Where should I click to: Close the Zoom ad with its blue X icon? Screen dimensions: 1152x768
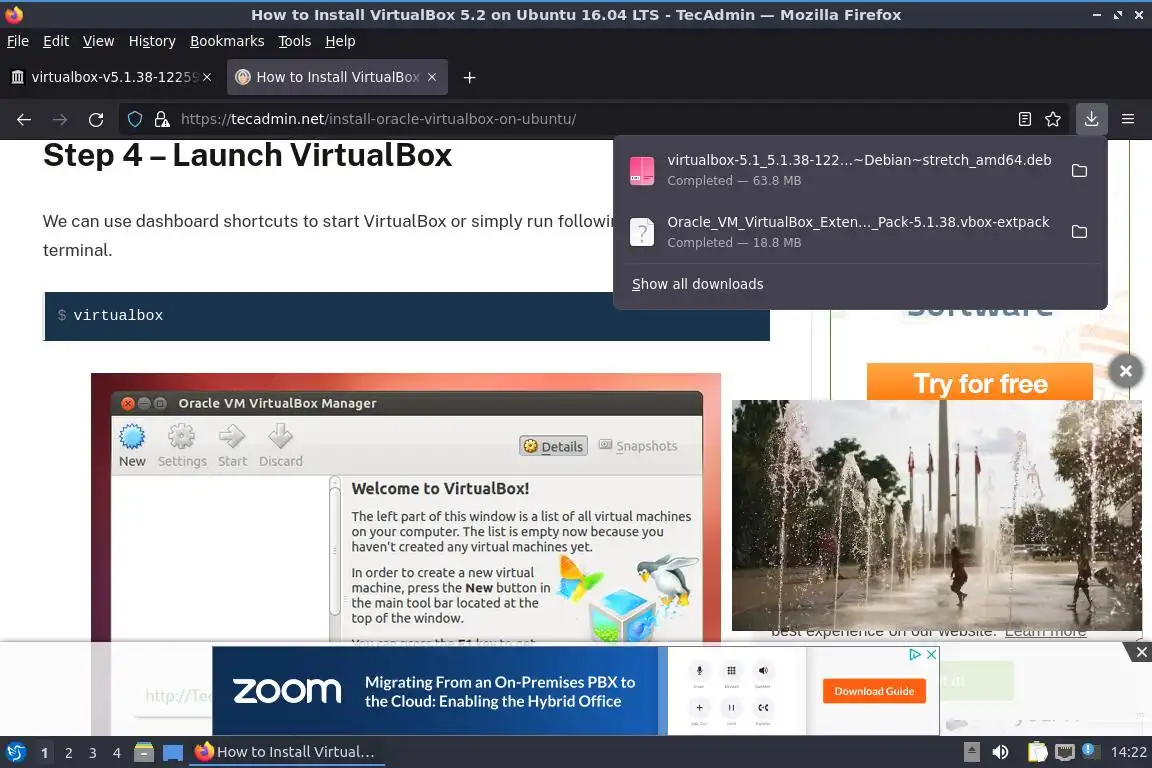click(x=931, y=654)
